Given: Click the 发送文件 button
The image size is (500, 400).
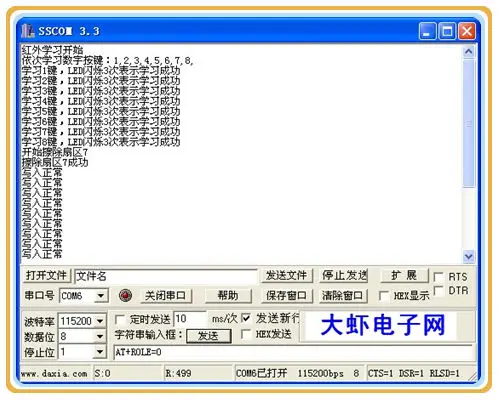Looking at the screenshot, I should (286, 276).
